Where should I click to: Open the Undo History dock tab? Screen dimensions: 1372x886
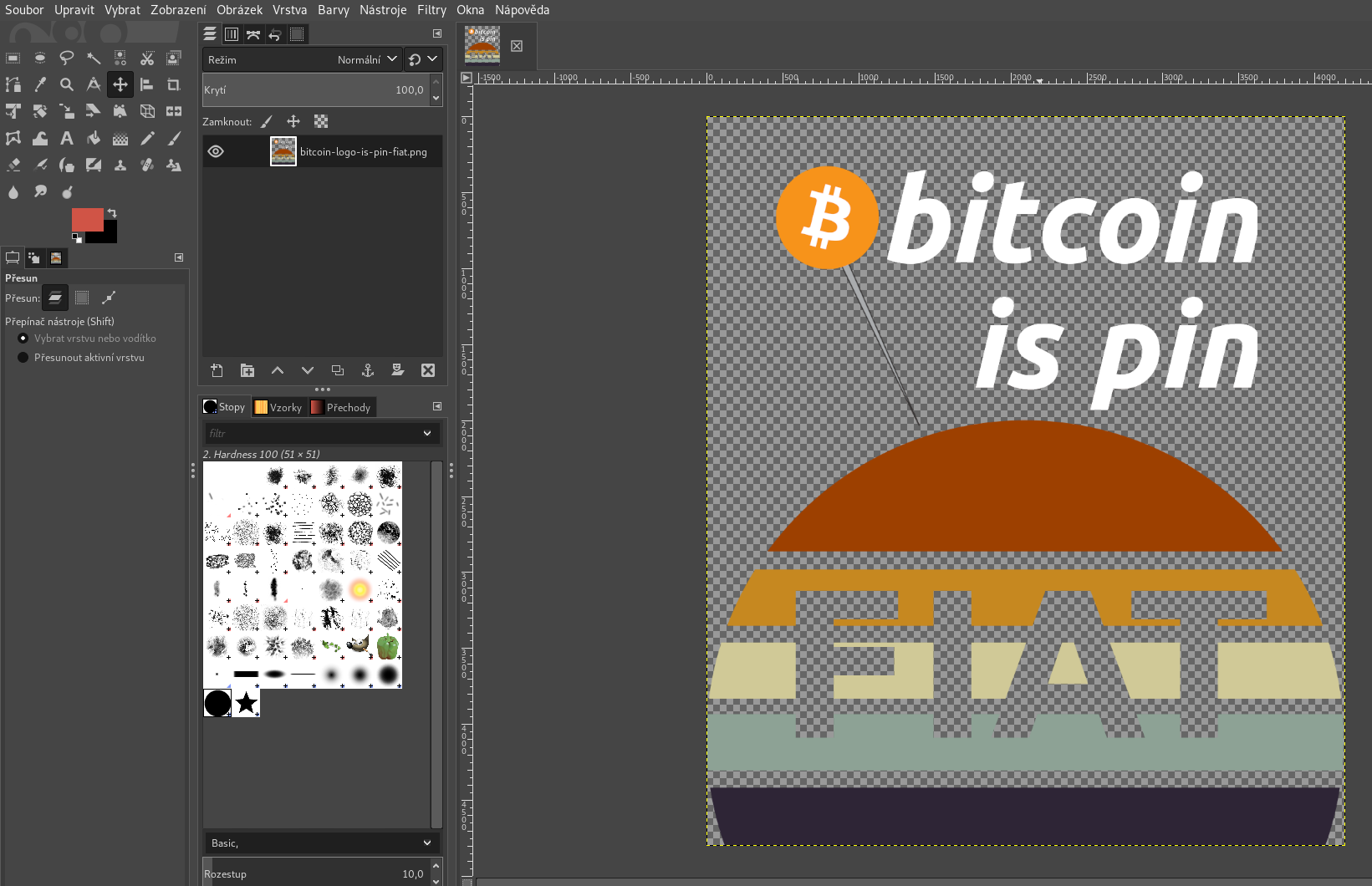pos(275,34)
